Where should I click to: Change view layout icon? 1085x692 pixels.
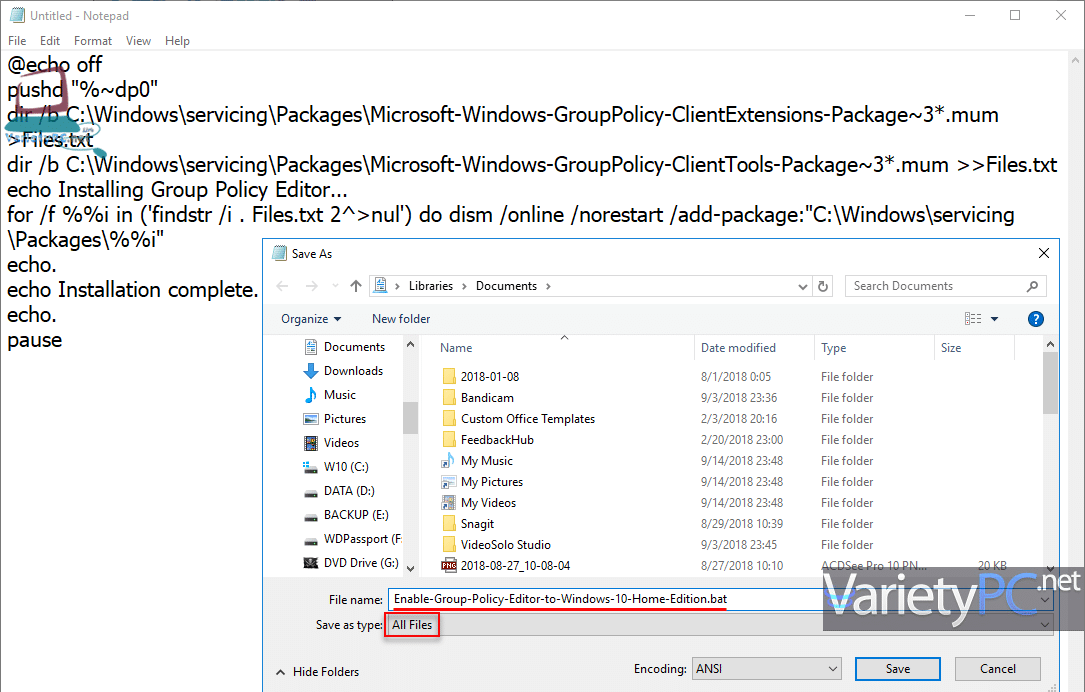tap(973, 318)
